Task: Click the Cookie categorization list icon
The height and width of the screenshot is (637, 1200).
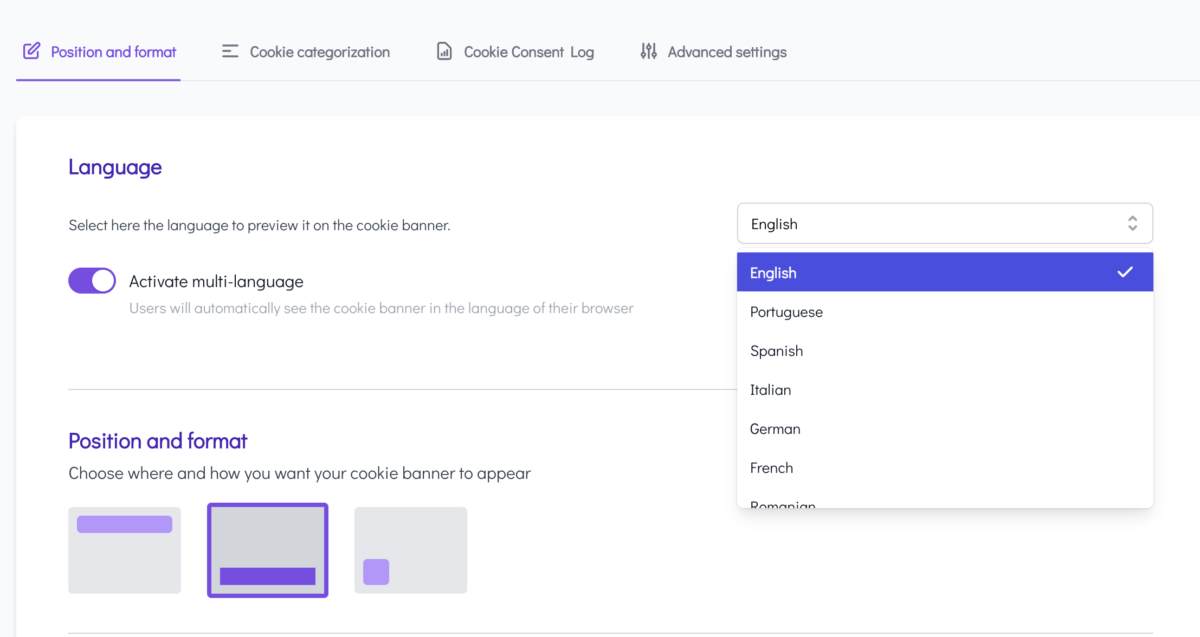Action: (230, 51)
